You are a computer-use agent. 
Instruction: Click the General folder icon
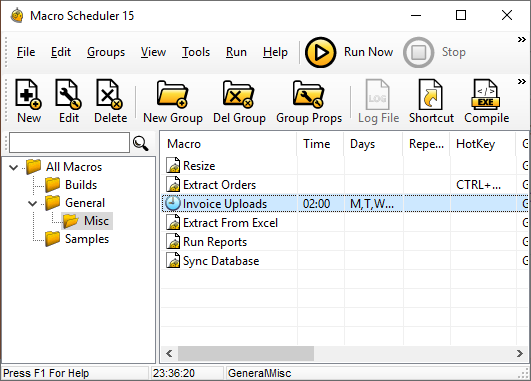tap(52, 202)
